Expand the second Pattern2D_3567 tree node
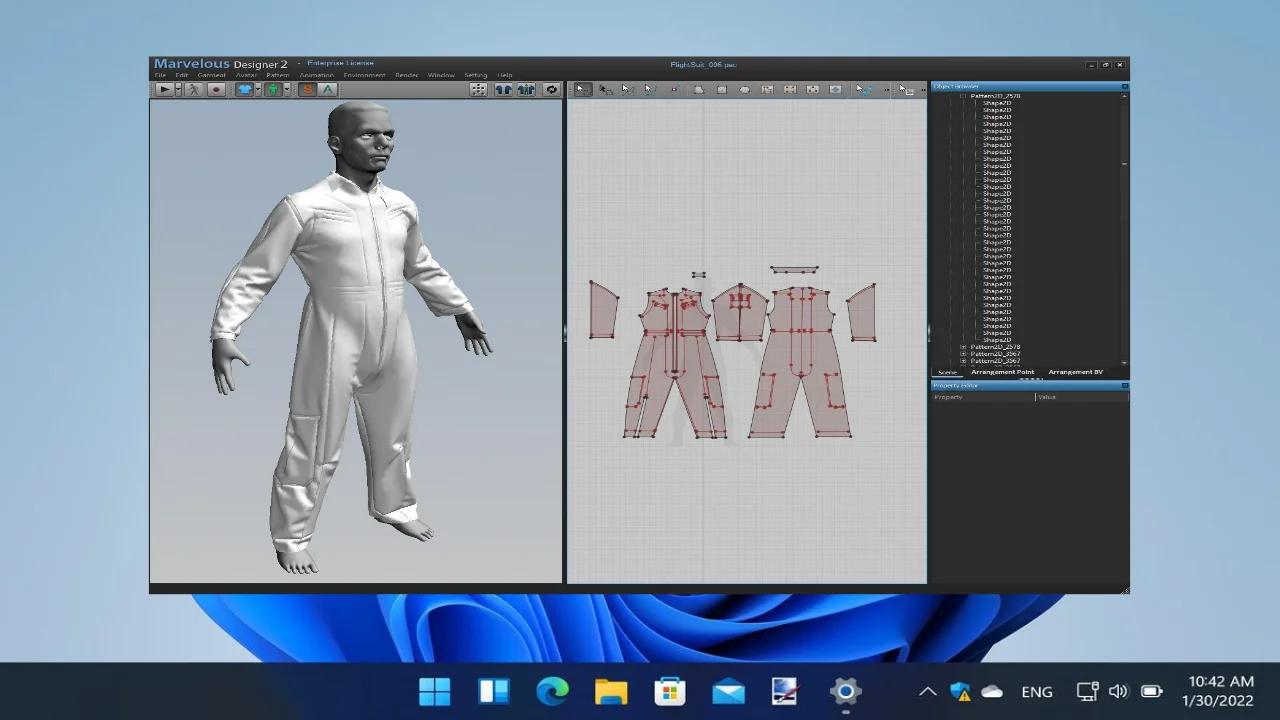1280x720 pixels. 963,361
